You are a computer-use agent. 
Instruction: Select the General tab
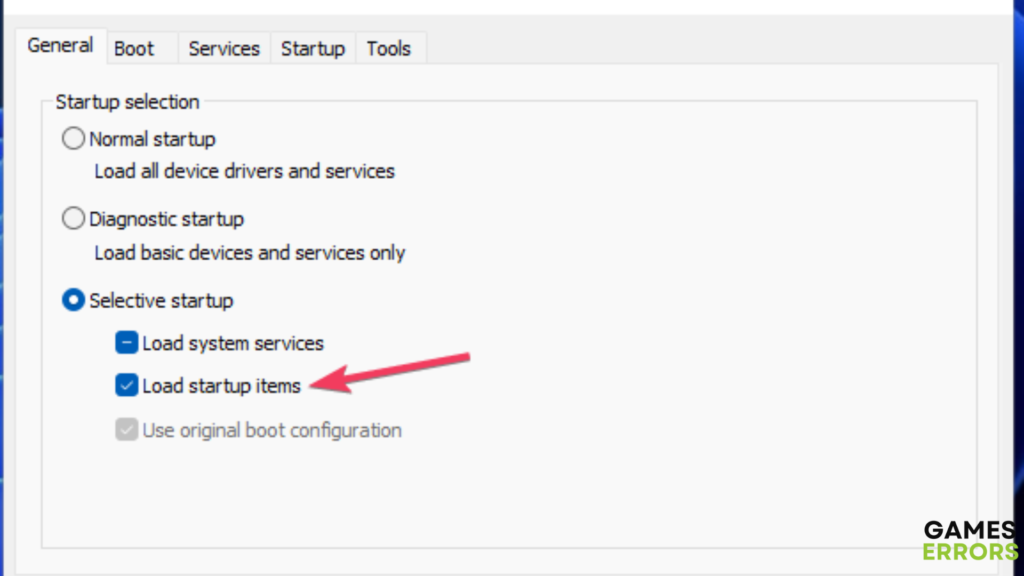(x=60, y=45)
